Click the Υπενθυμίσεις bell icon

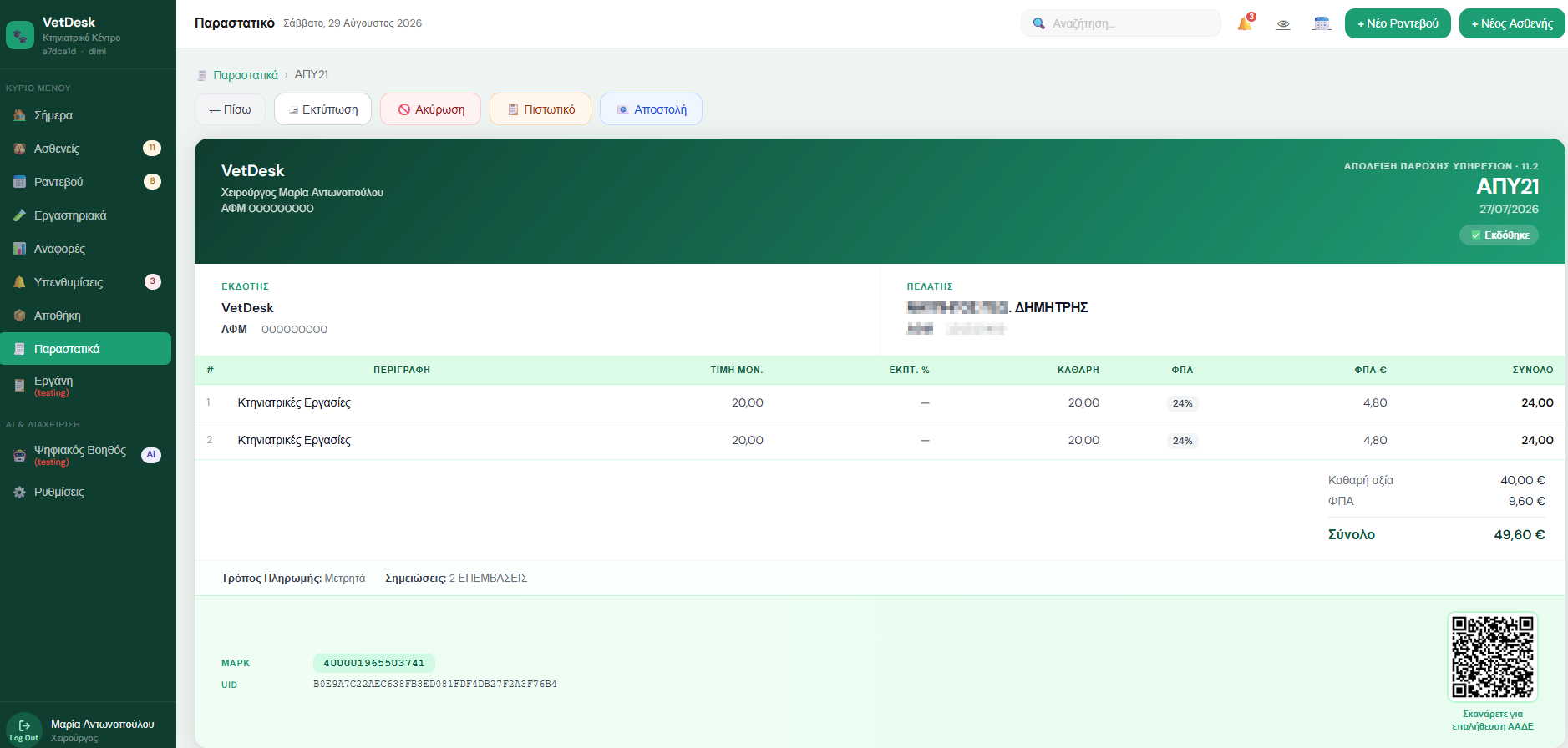click(19, 282)
